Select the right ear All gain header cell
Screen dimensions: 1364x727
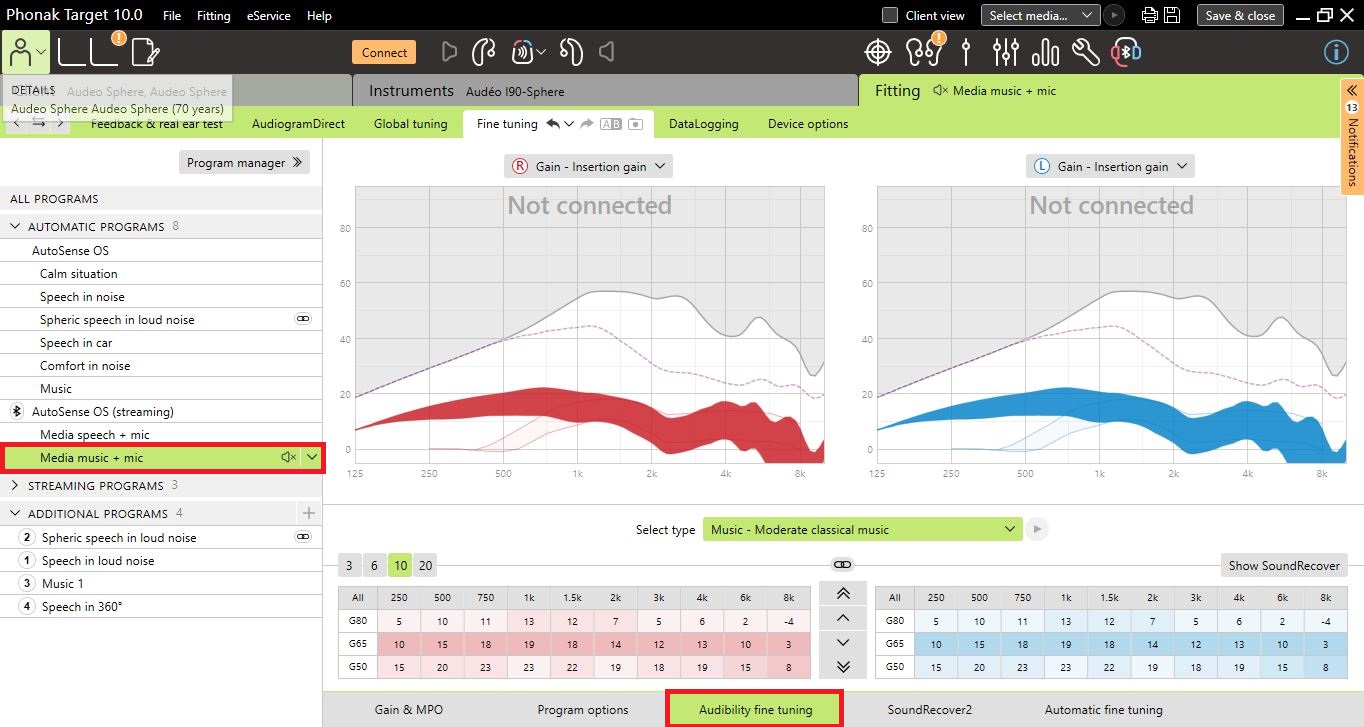pyautogui.click(x=357, y=598)
